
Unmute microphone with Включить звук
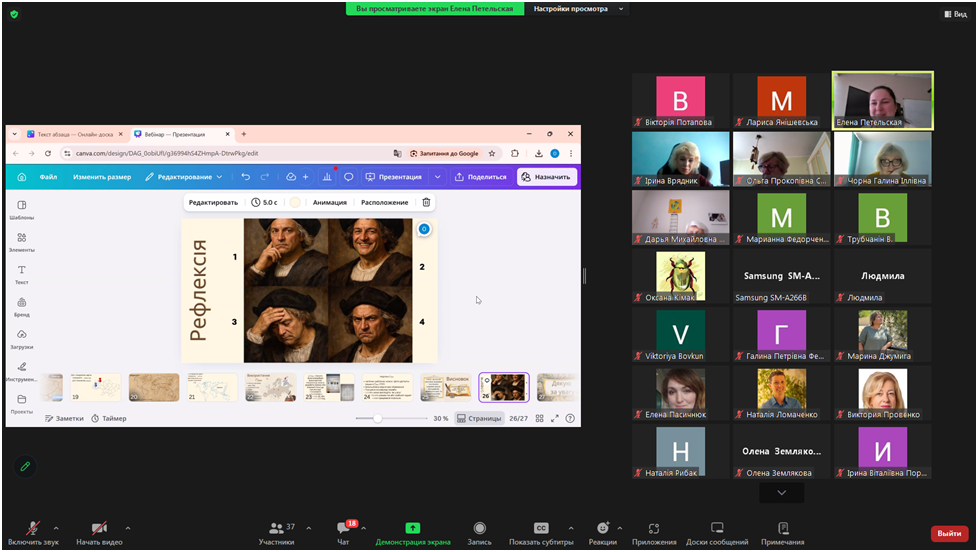[x=32, y=531]
